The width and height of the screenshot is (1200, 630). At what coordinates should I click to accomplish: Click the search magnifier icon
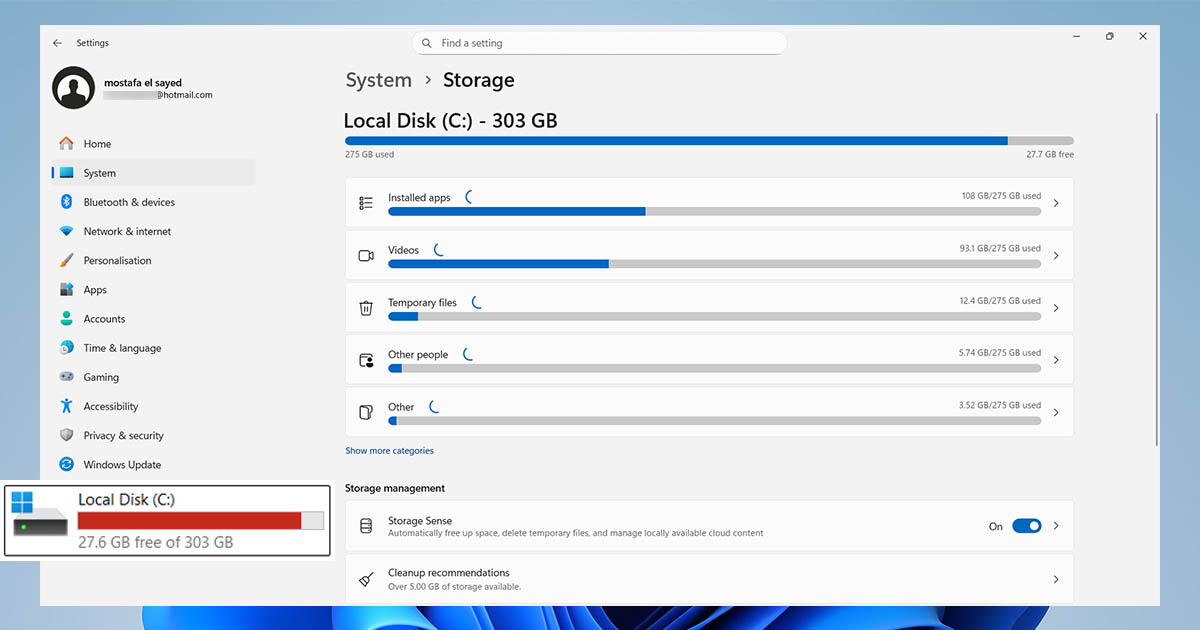pos(427,43)
